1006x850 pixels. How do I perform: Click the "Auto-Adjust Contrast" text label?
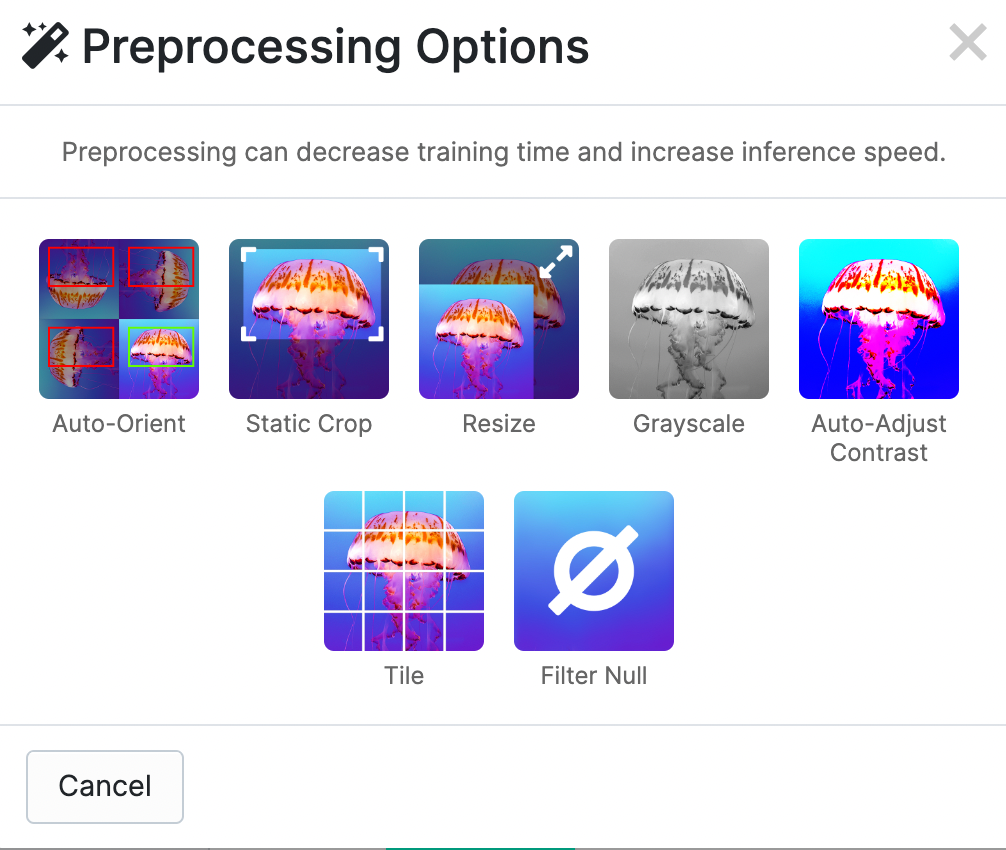(878, 438)
